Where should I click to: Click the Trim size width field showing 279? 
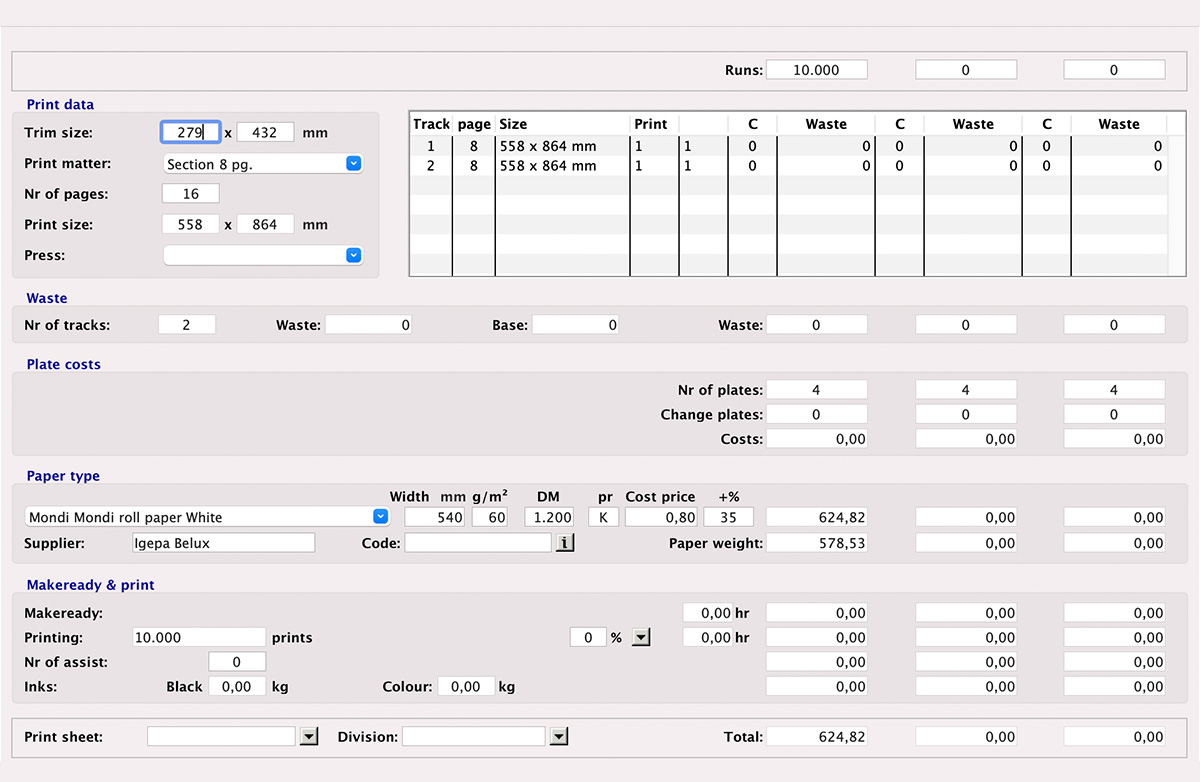[190, 132]
